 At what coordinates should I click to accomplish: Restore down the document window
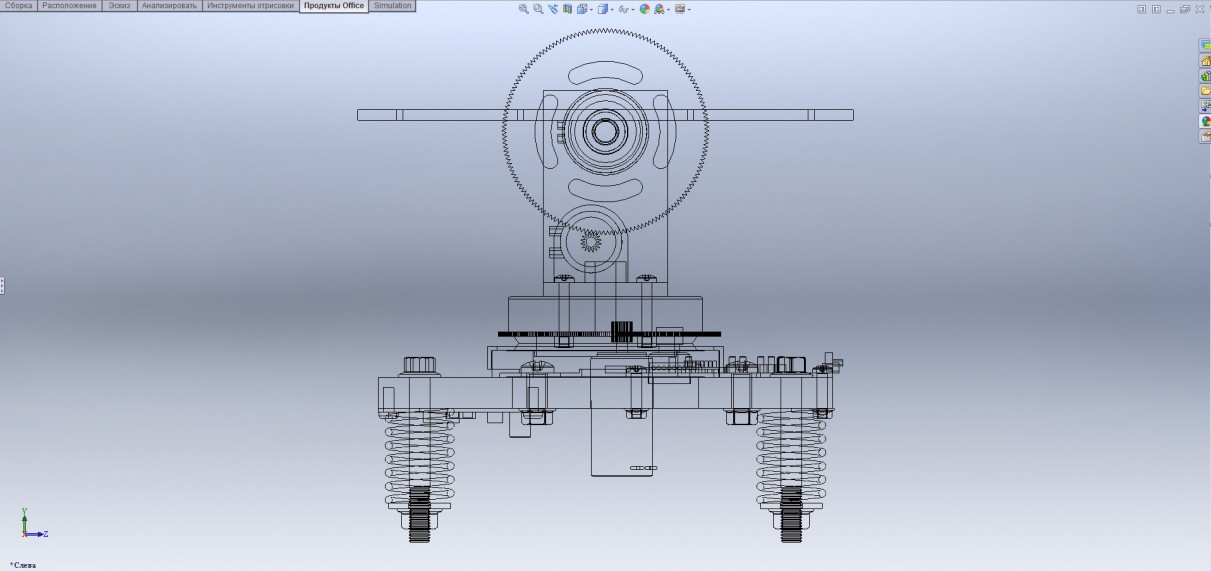click(x=1185, y=9)
